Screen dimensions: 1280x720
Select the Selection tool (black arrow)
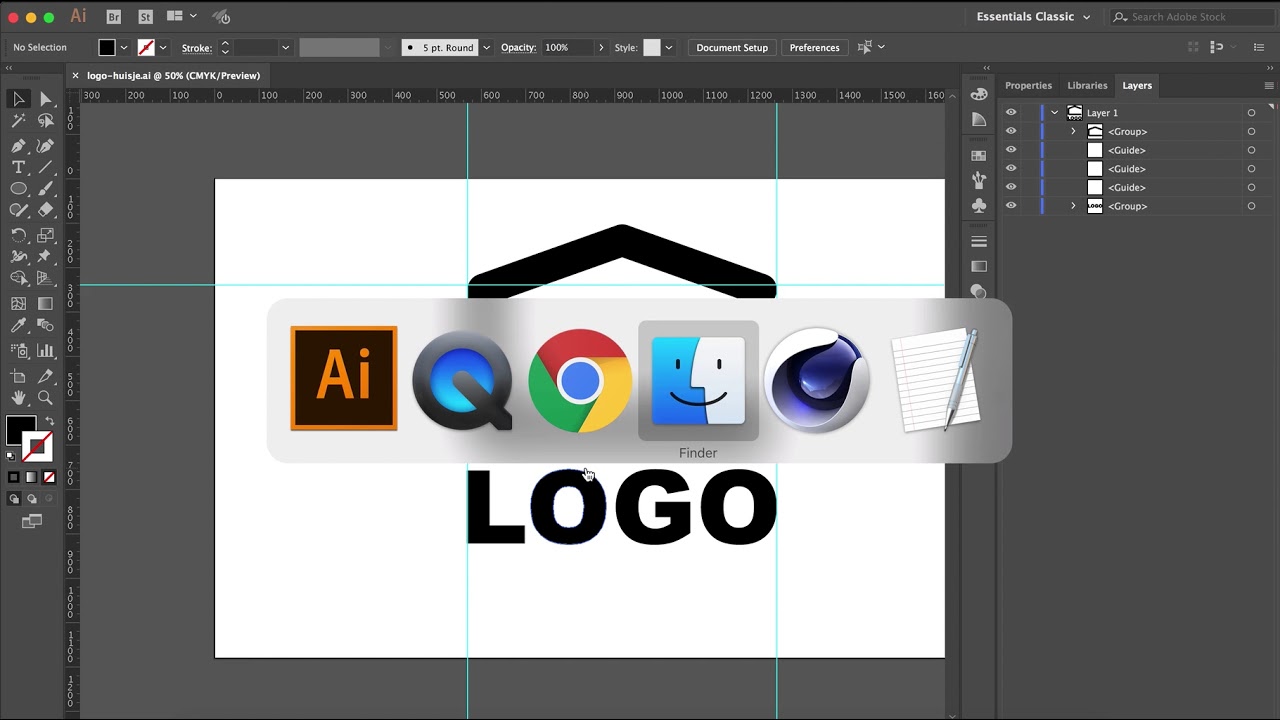[18, 98]
